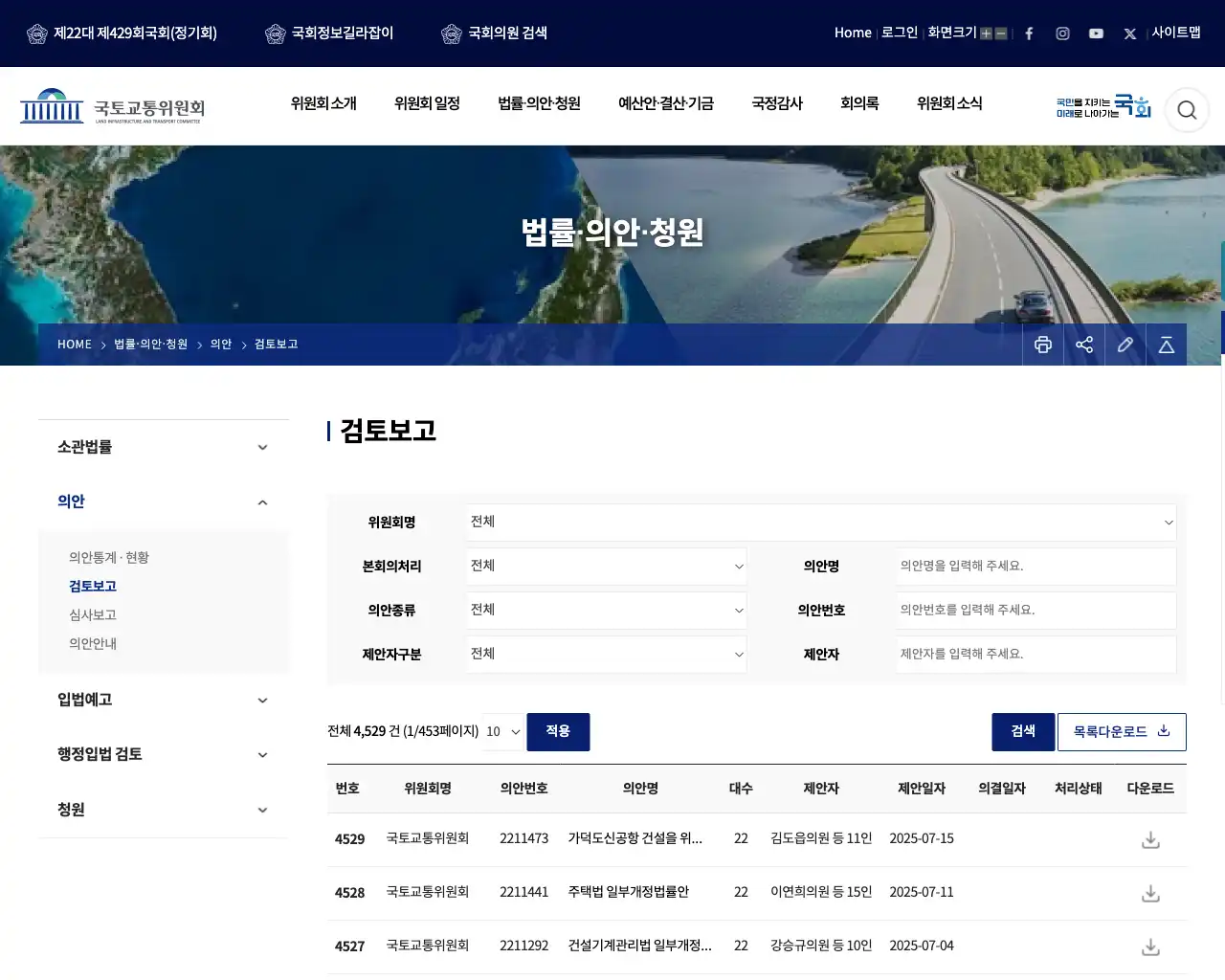Open the X (Twitter) icon link
This screenshot has width=1225, height=980.
click(1130, 33)
